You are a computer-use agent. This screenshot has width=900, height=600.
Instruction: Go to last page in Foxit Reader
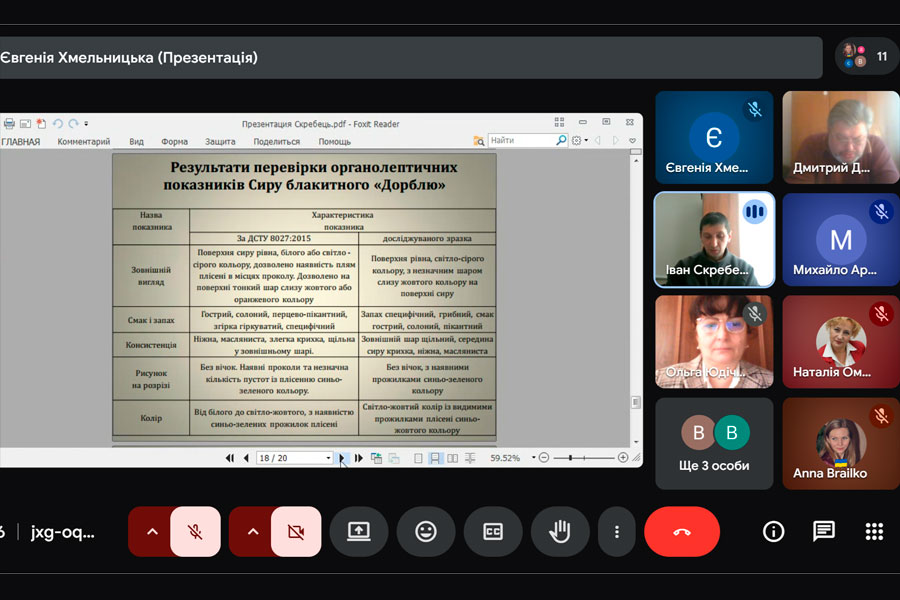tap(359, 458)
